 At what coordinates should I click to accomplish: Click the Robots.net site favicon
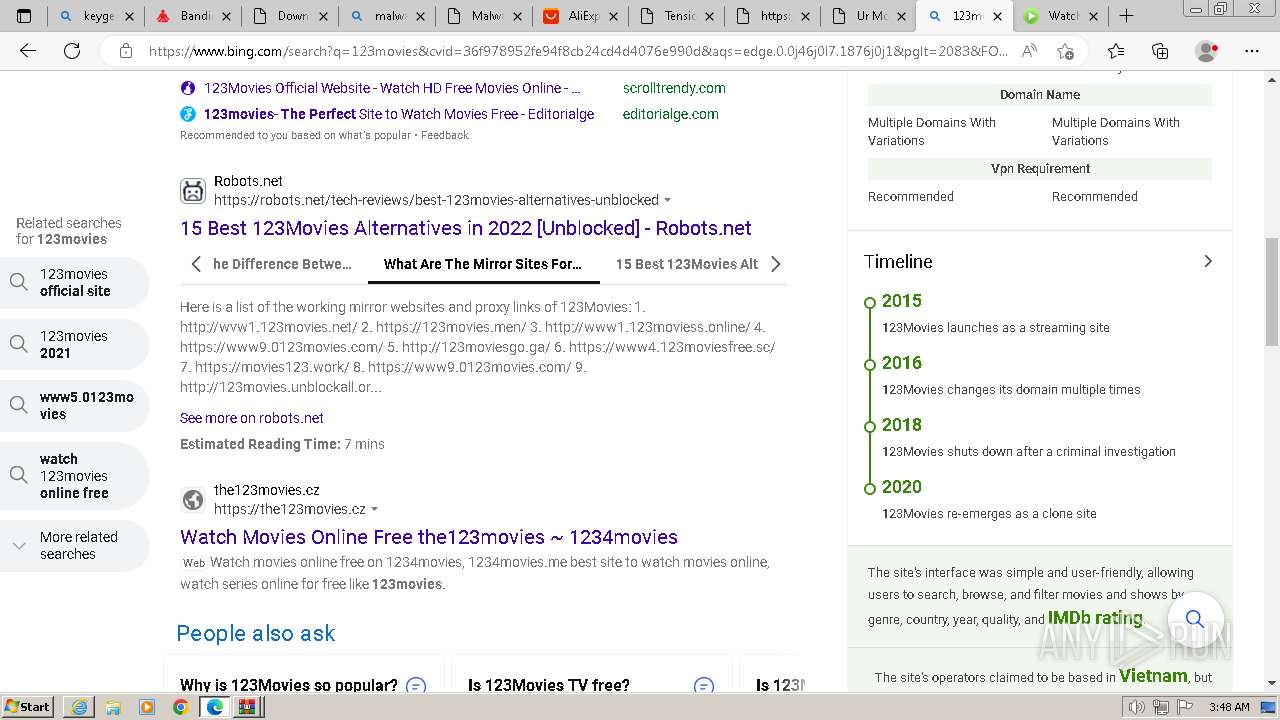click(x=193, y=190)
